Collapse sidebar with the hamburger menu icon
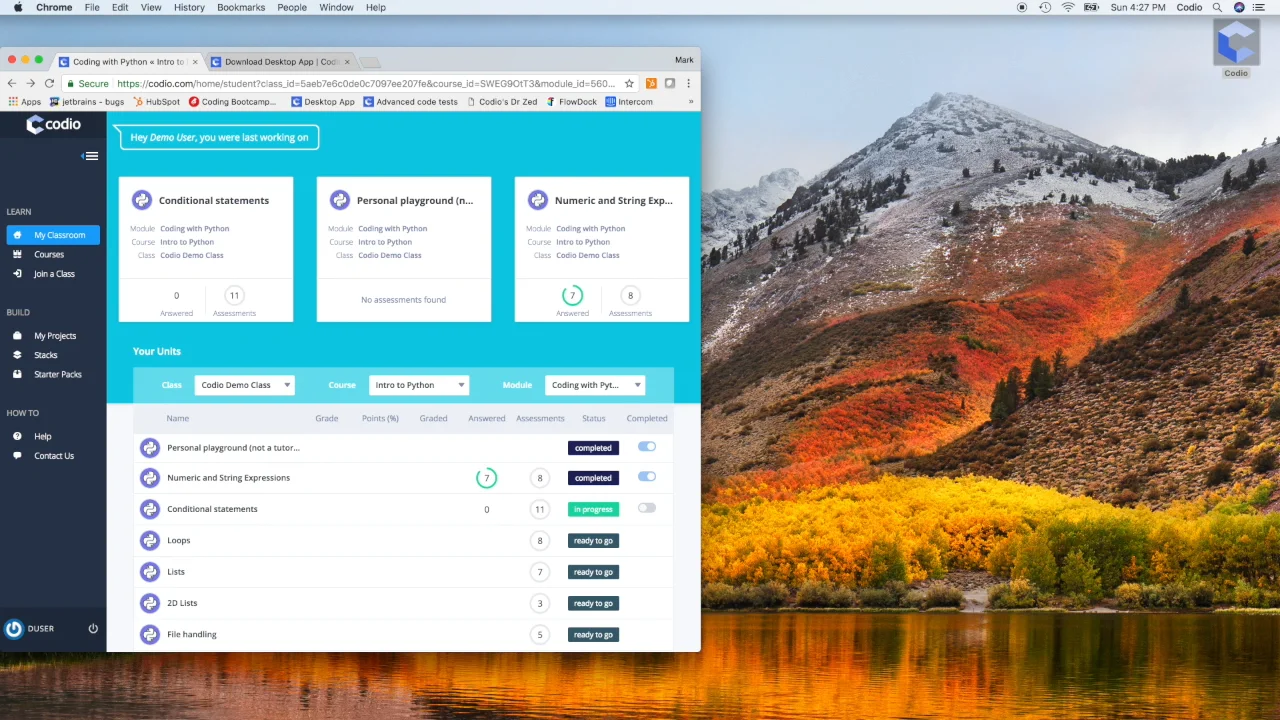Image resolution: width=1280 pixels, height=720 pixels. coord(90,156)
